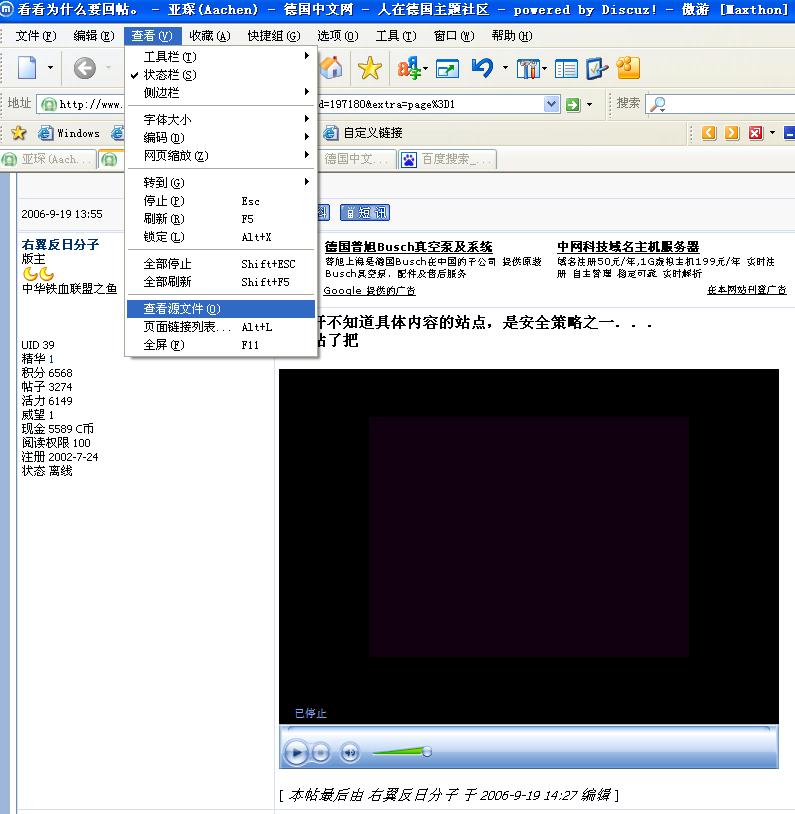This screenshot has height=814, width=795.
Task: Choose 全屏 from the View menu
Action: click(x=164, y=345)
